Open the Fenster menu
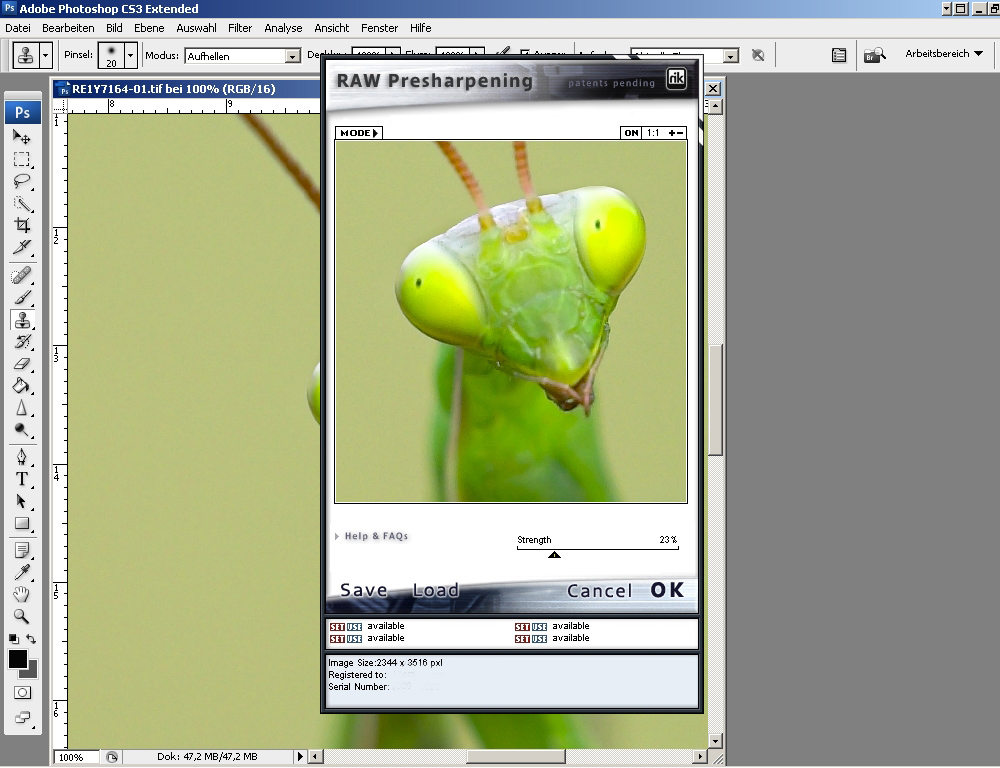1000x768 pixels. [379, 28]
